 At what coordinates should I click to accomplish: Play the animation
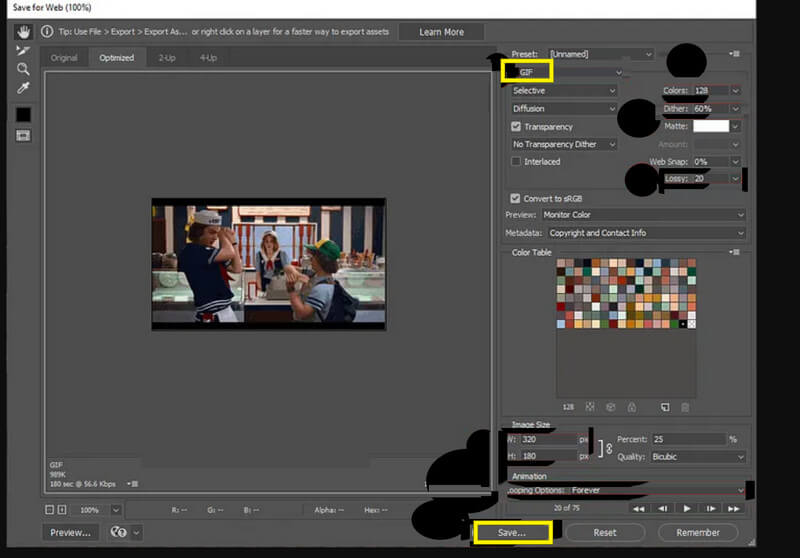pos(687,509)
